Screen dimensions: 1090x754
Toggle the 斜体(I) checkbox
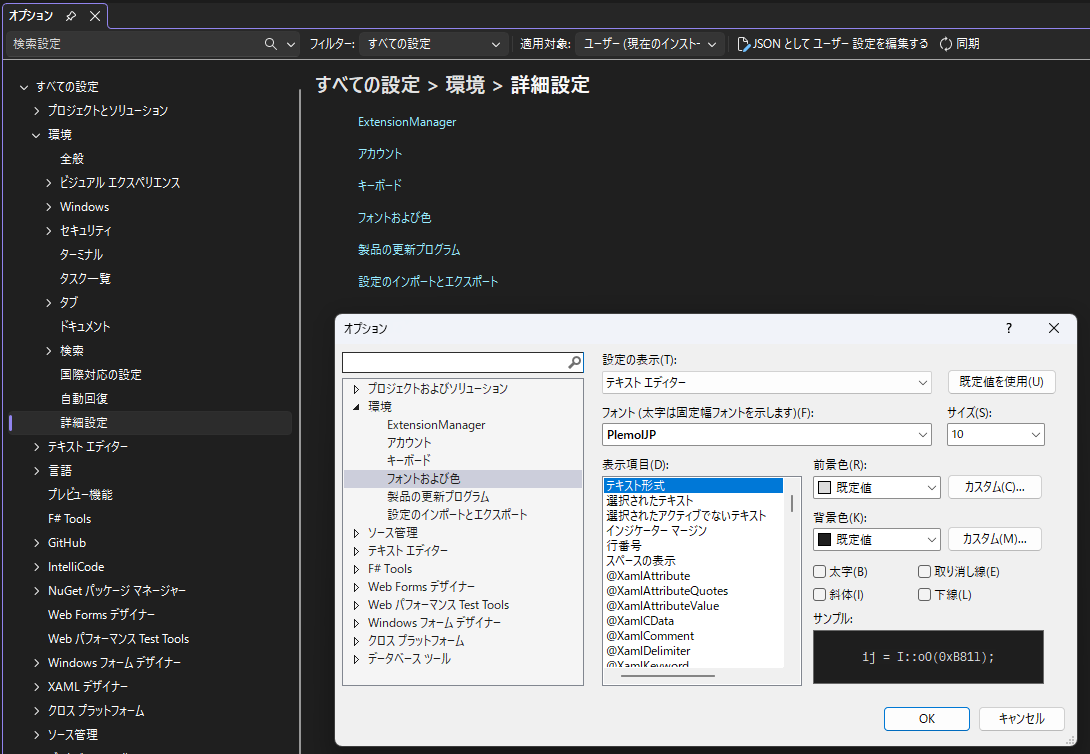pos(820,595)
